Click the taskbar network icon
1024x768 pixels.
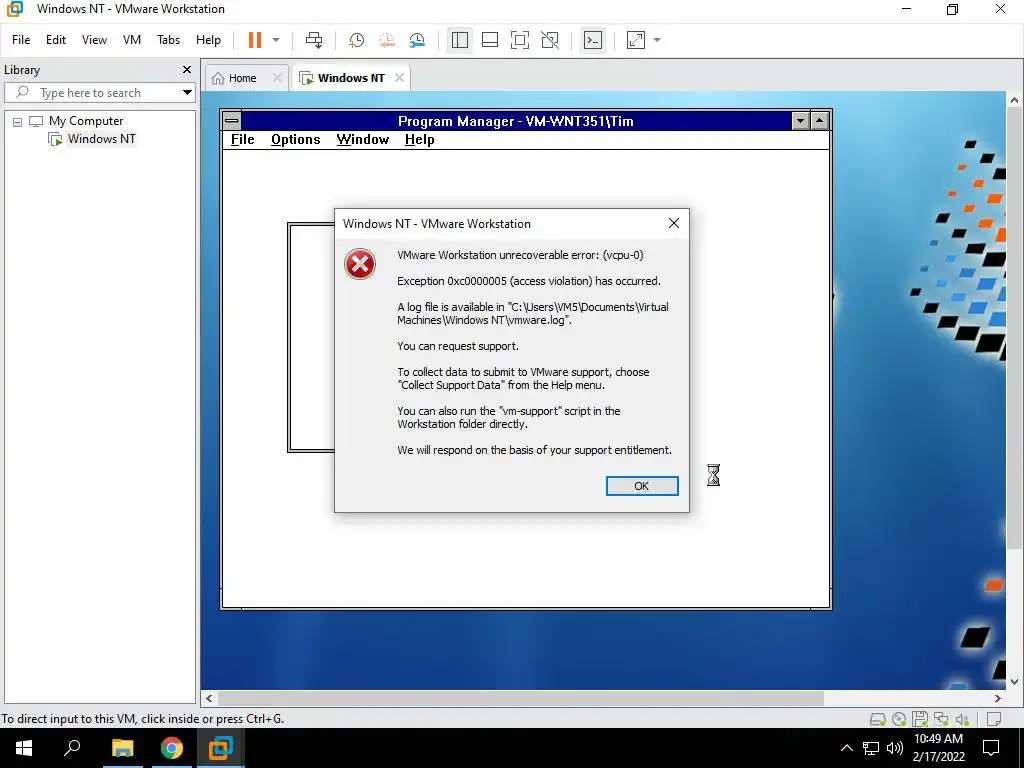click(871, 748)
